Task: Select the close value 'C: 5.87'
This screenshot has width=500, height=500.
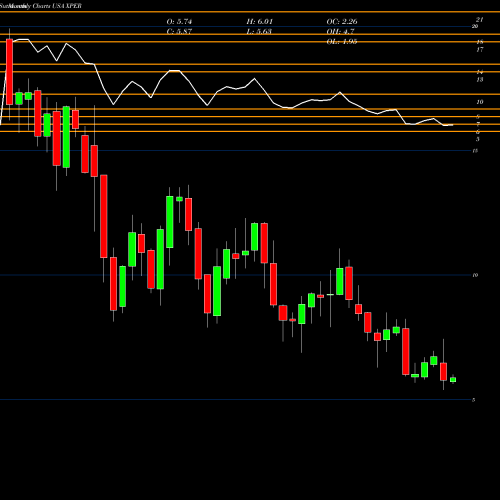Action: 179,32
